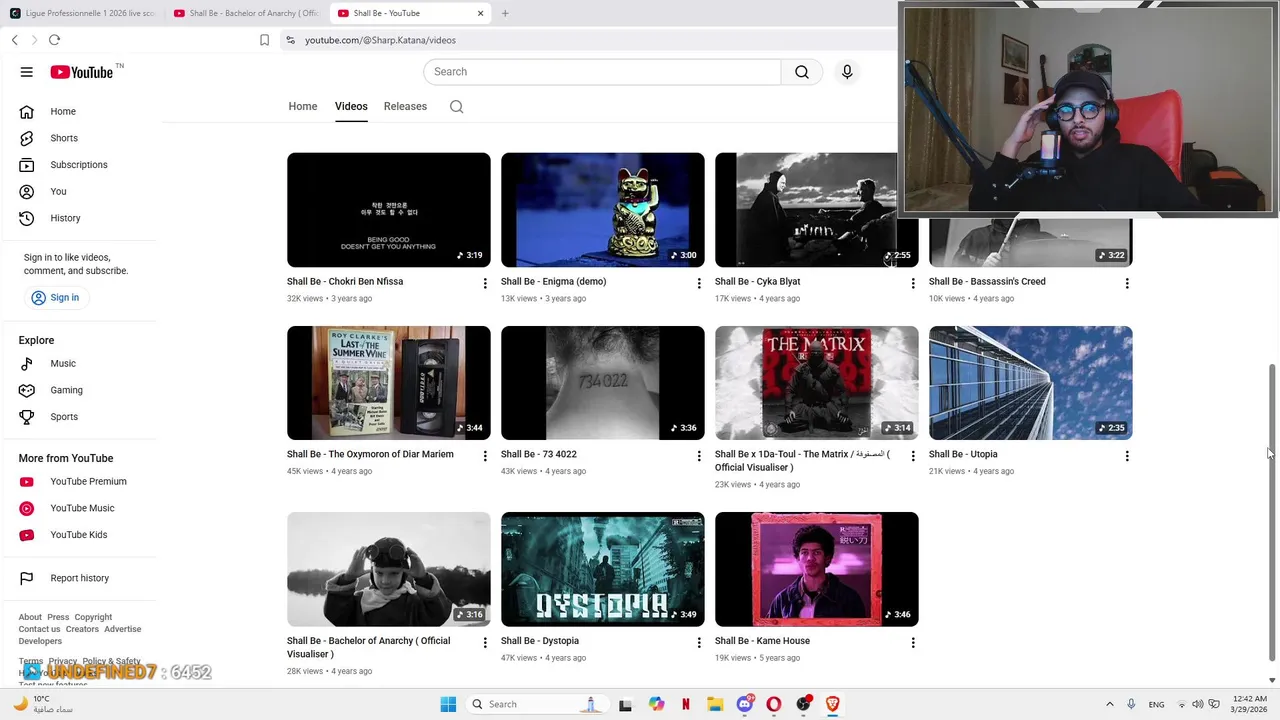Screen dimensions: 1280x720
Task: Open the YouTube hamburger guide menu
Action: point(27,72)
